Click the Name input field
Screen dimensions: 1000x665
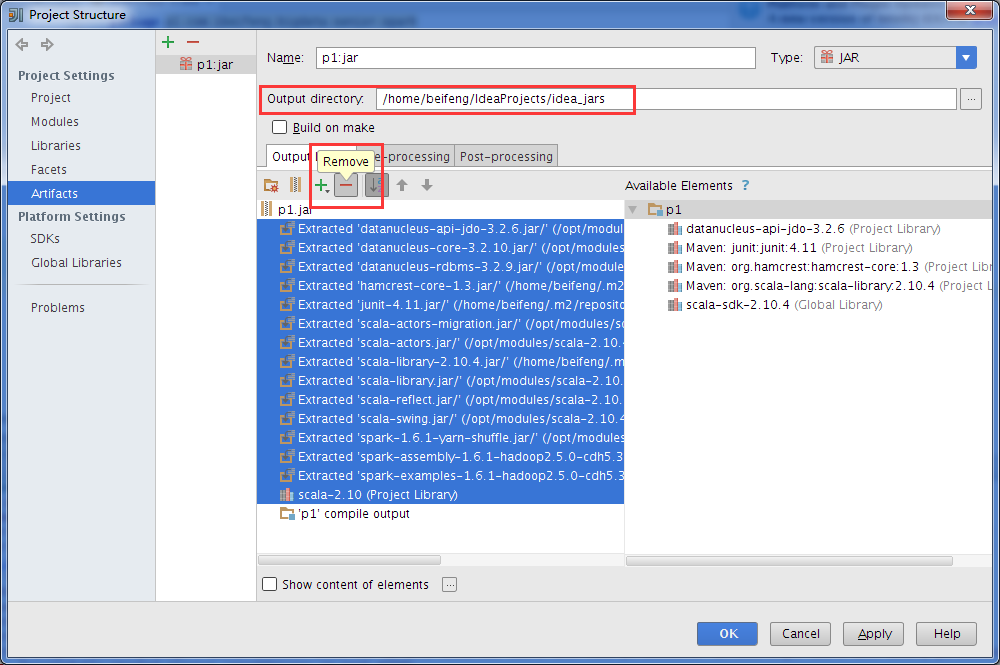(536, 57)
